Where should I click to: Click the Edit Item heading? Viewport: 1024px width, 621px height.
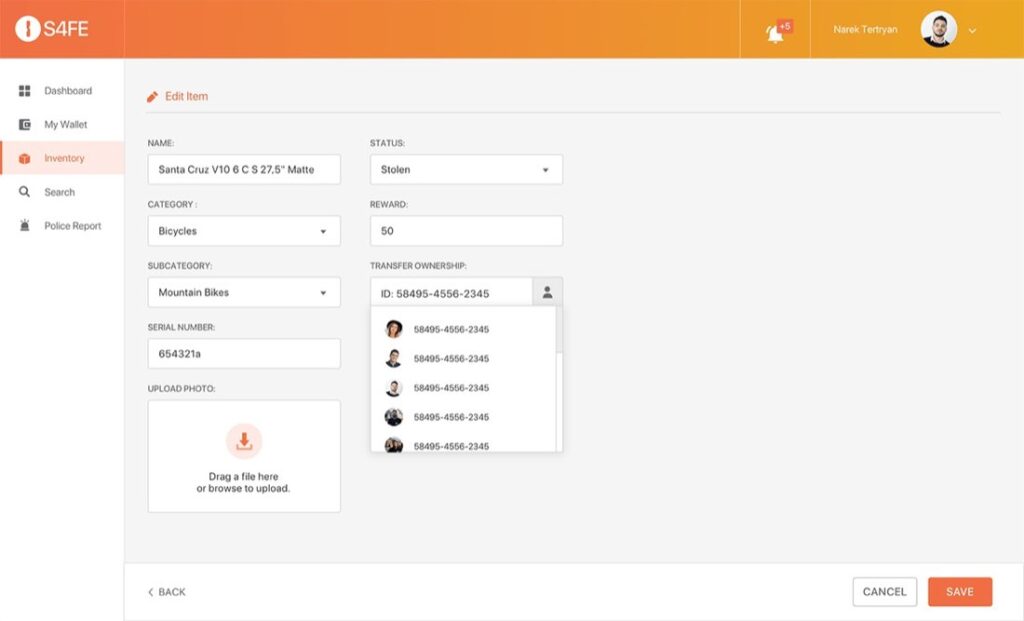click(x=186, y=96)
